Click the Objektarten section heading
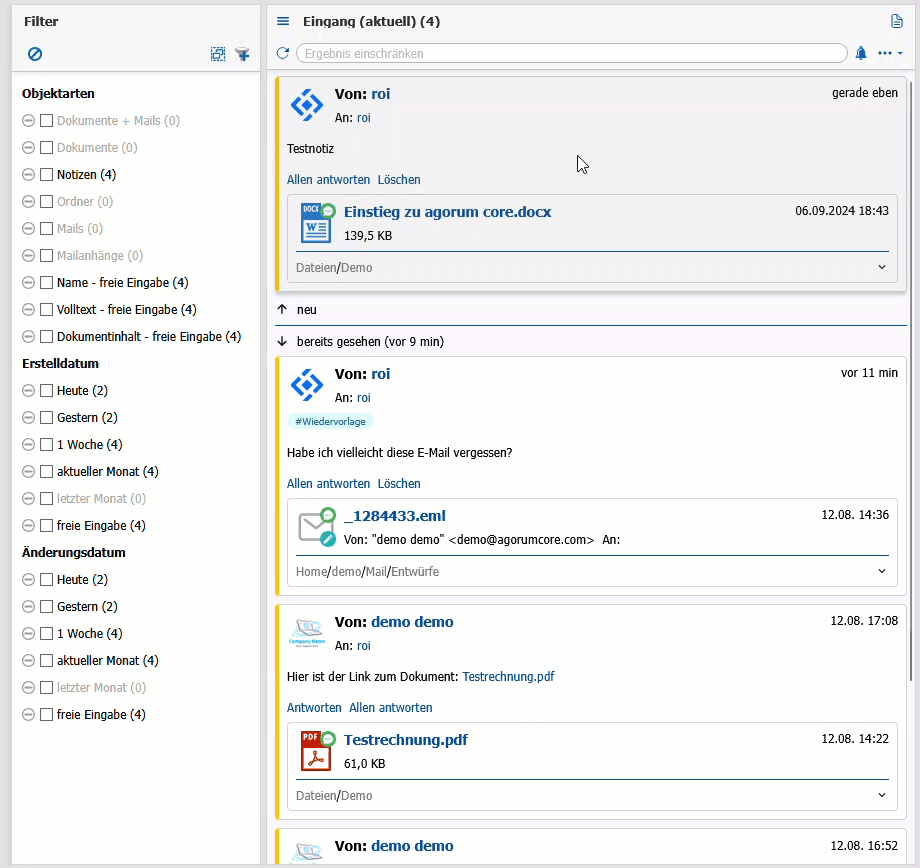 tap(58, 93)
